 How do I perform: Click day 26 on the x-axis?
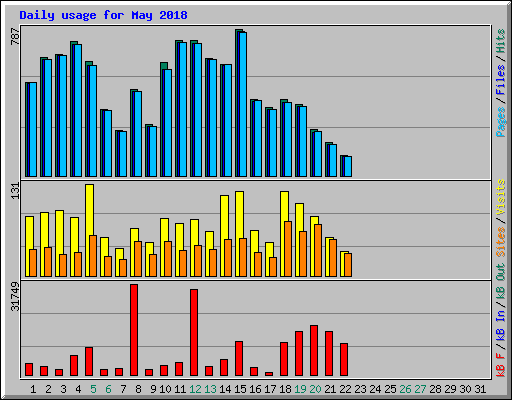(x=405, y=389)
